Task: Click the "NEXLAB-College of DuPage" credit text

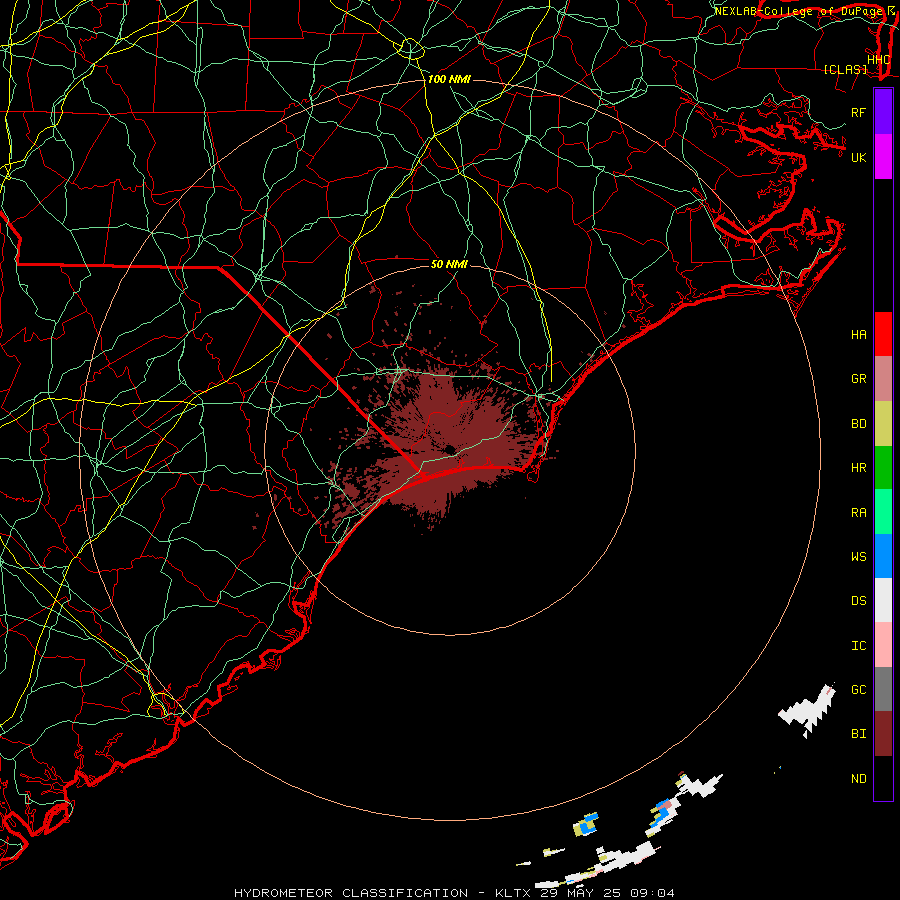Action: (x=798, y=11)
